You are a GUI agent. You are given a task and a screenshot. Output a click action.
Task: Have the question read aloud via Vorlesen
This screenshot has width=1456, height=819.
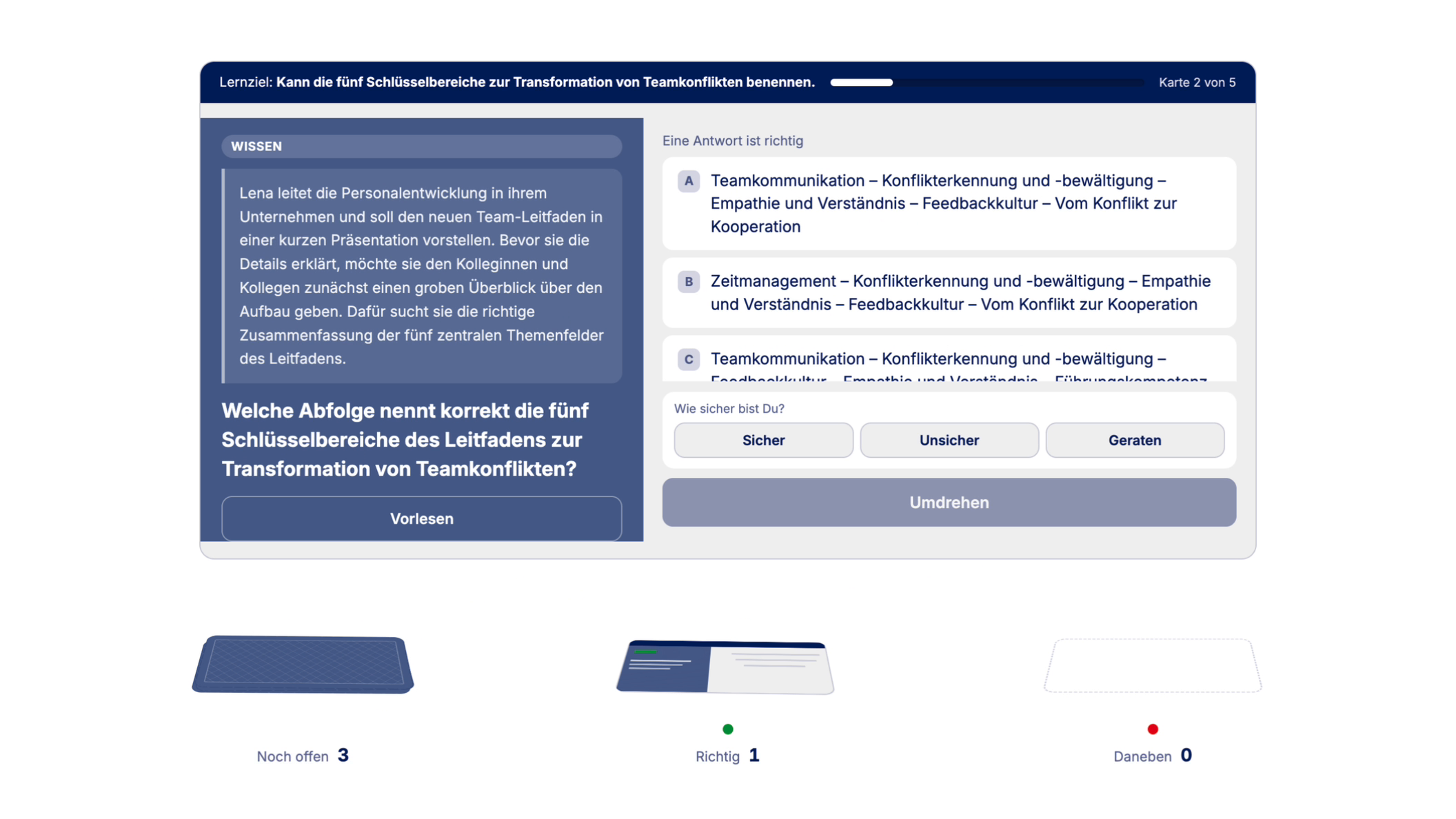coord(421,518)
